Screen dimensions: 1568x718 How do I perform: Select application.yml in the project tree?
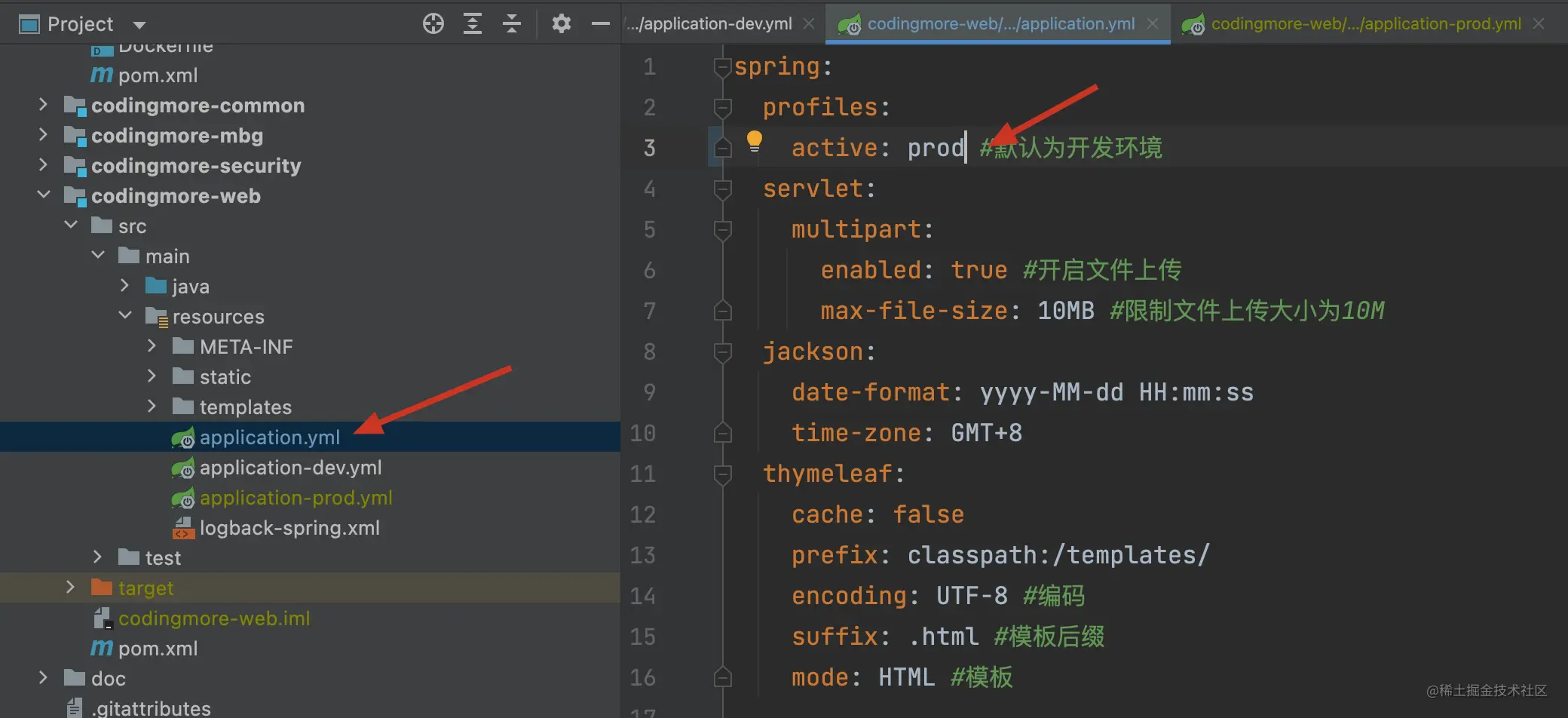tap(269, 437)
